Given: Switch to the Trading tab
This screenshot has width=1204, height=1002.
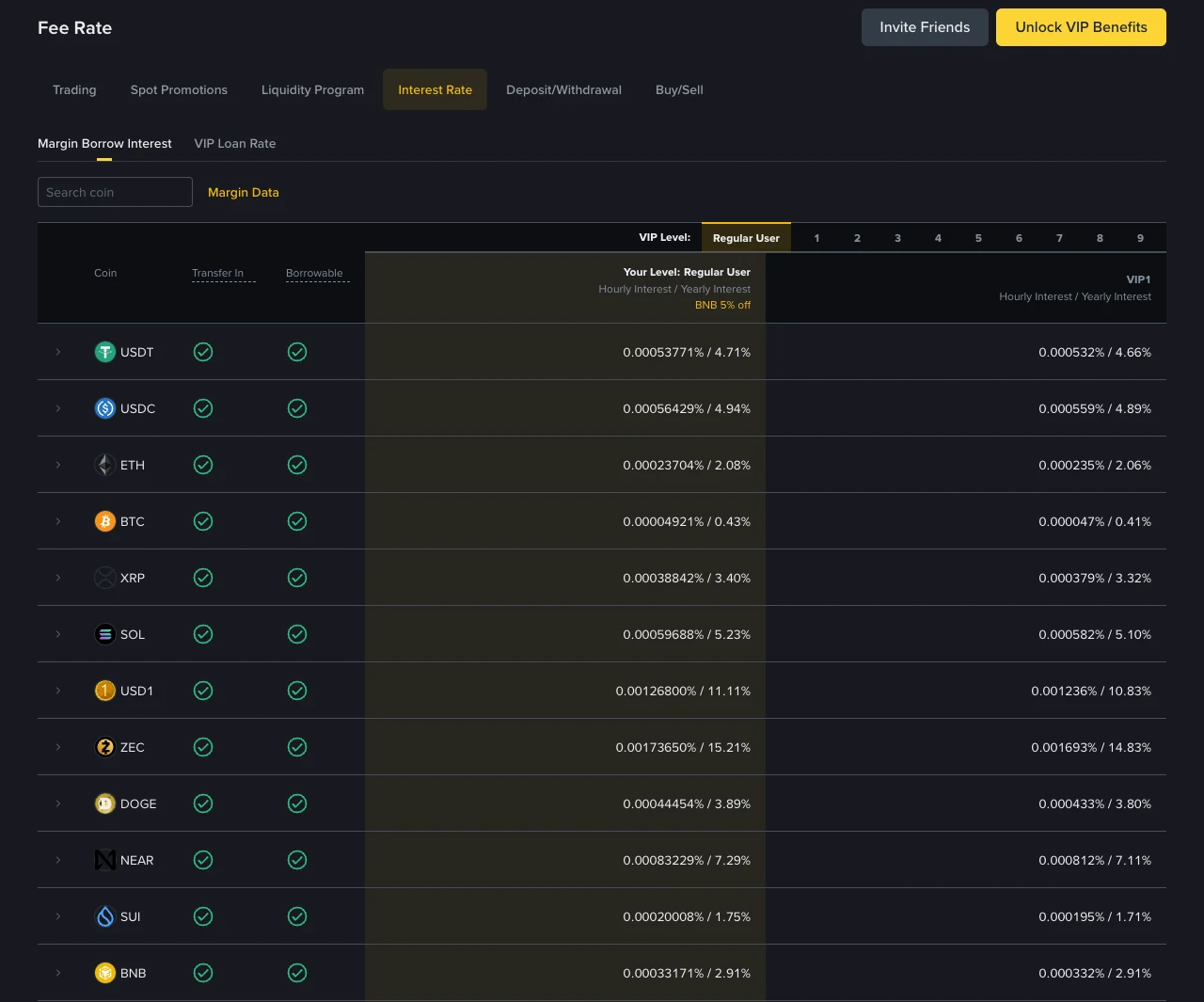Looking at the screenshot, I should [74, 89].
